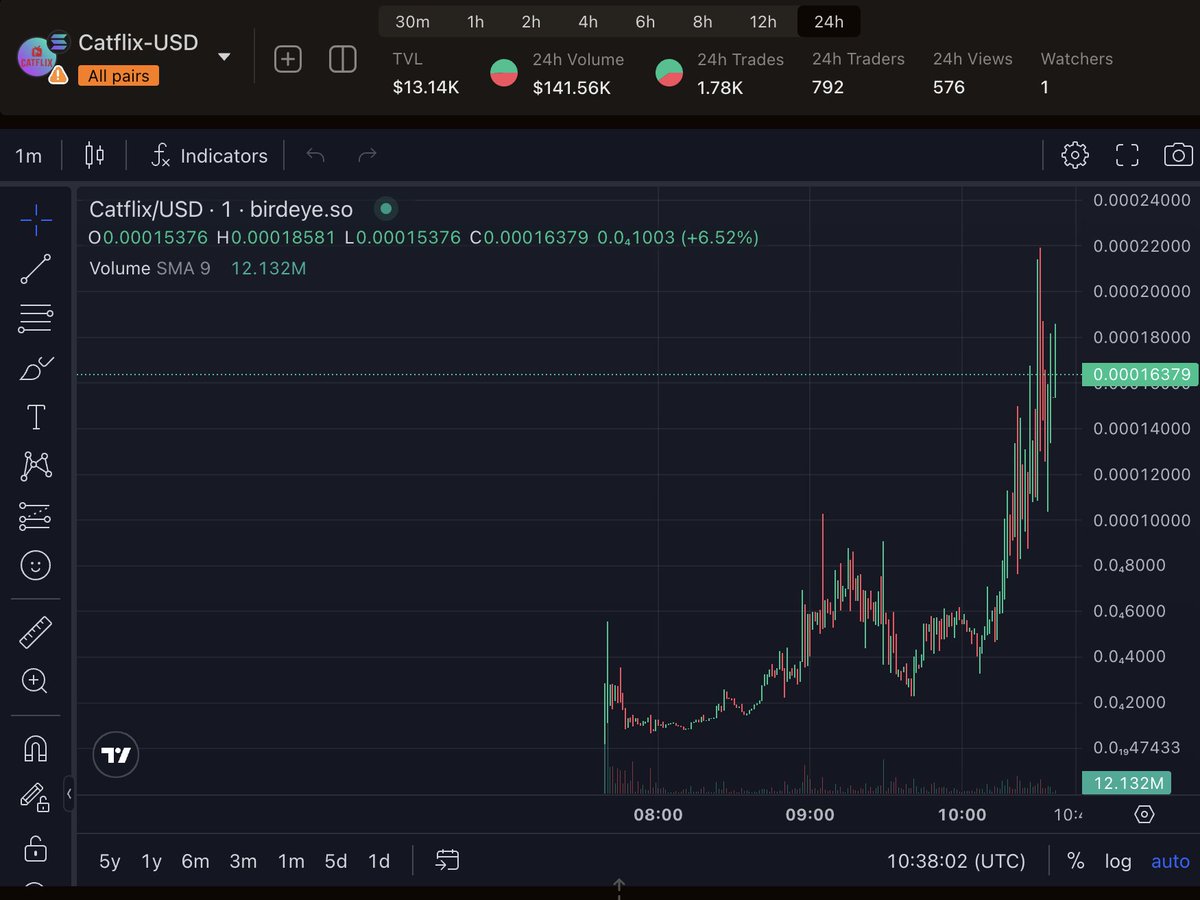The width and height of the screenshot is (1200, 900).
Task: Open chart settings gear
Action: click(1075, 155)
